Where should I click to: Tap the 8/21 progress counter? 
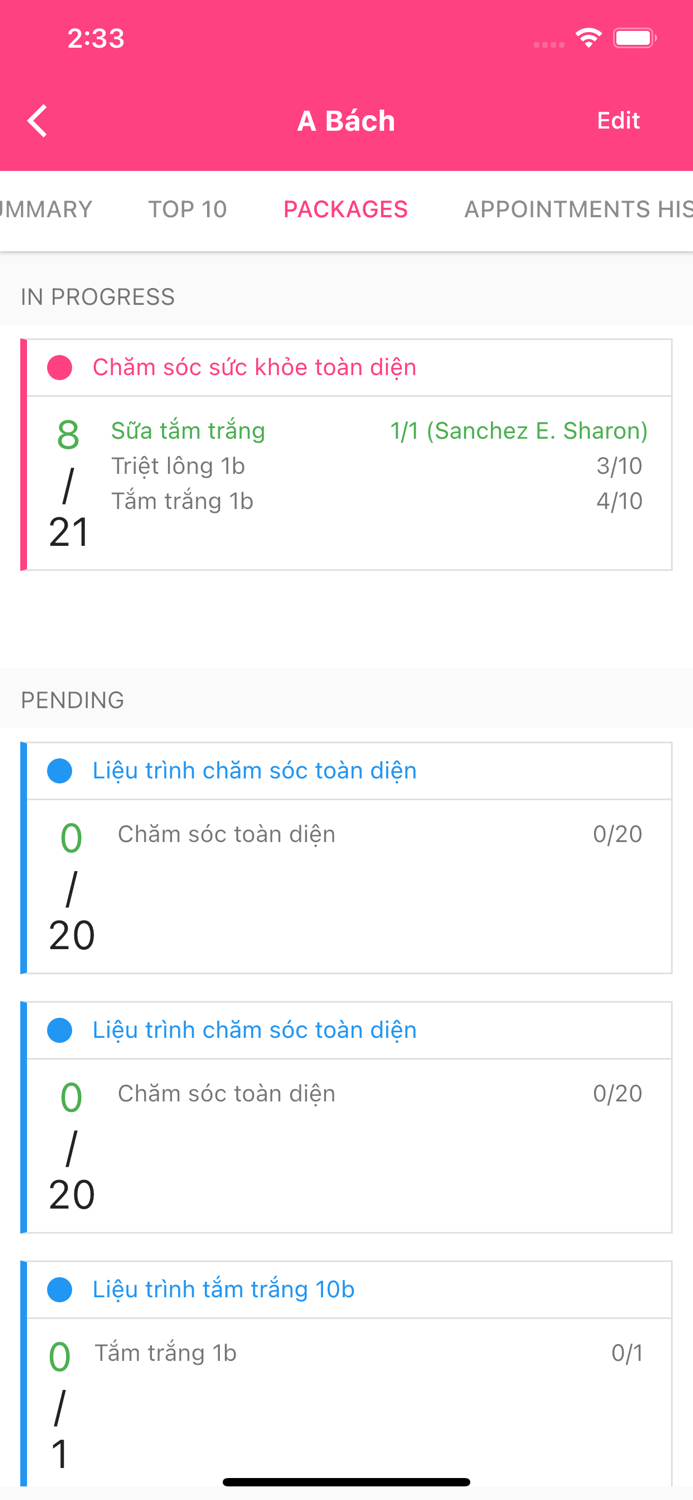[68, 484]
